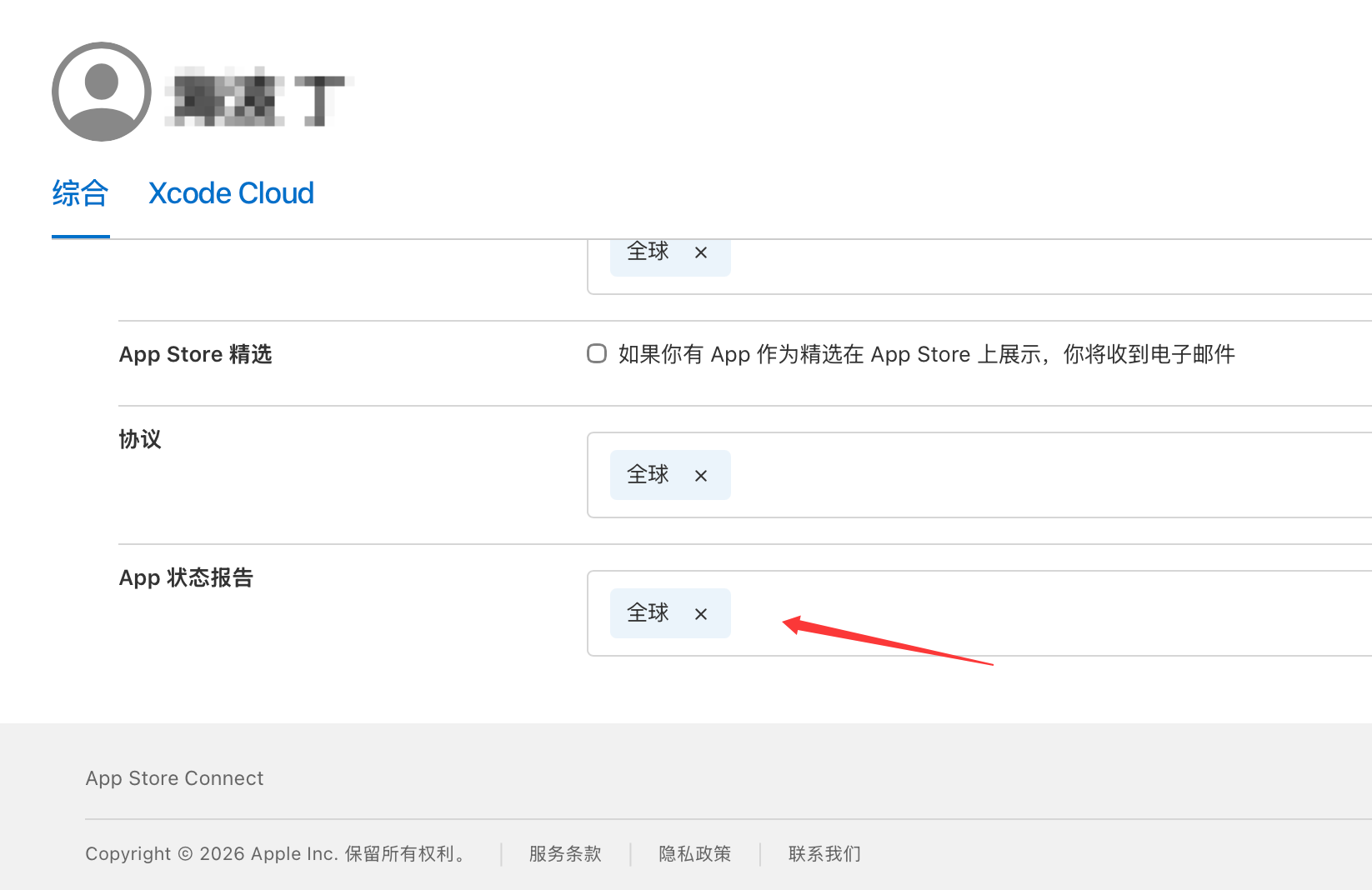The width and height of the screenshot is (1372, 890).
Task: Remove the 全球 tag above App Store 精选
Action: click(701, 252)
